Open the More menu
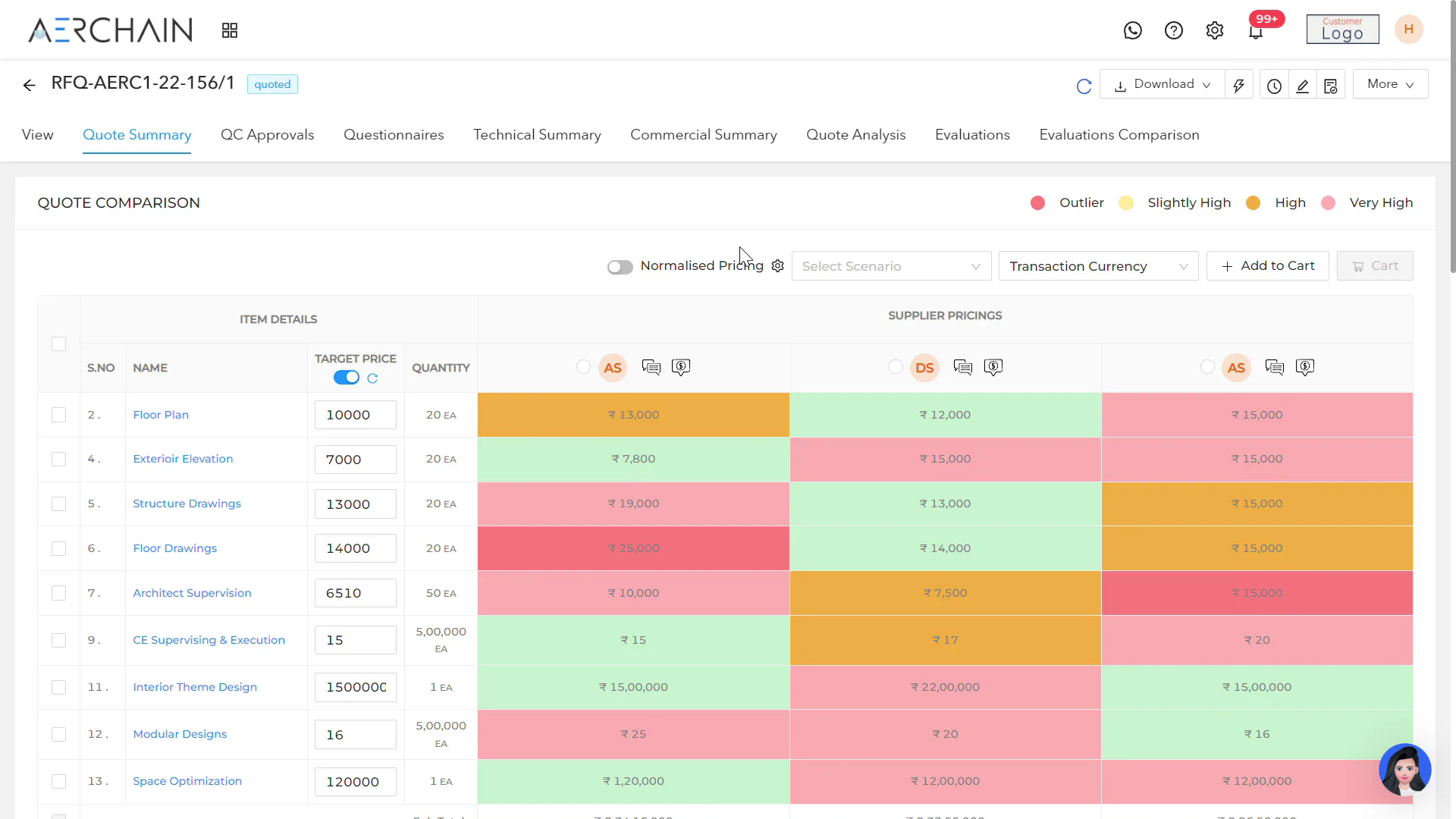This screenshot has height=819, width=1456. [x=1390, y=83]
